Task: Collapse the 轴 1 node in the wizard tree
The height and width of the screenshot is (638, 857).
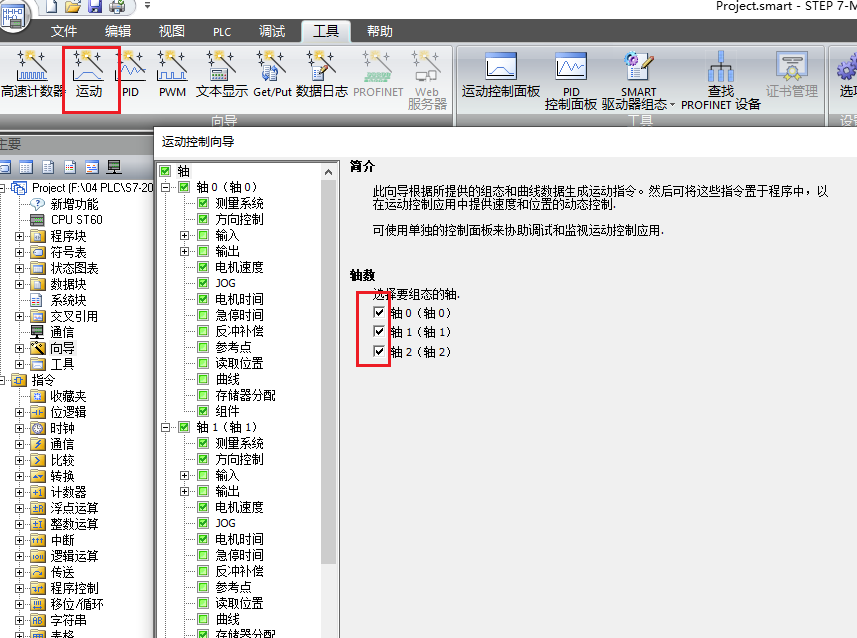Action: (166, 428)
